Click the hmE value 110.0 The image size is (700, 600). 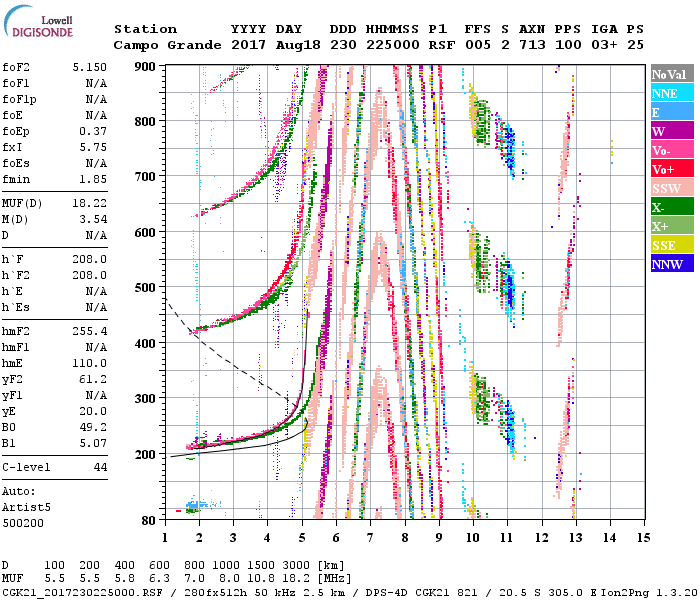90,363
